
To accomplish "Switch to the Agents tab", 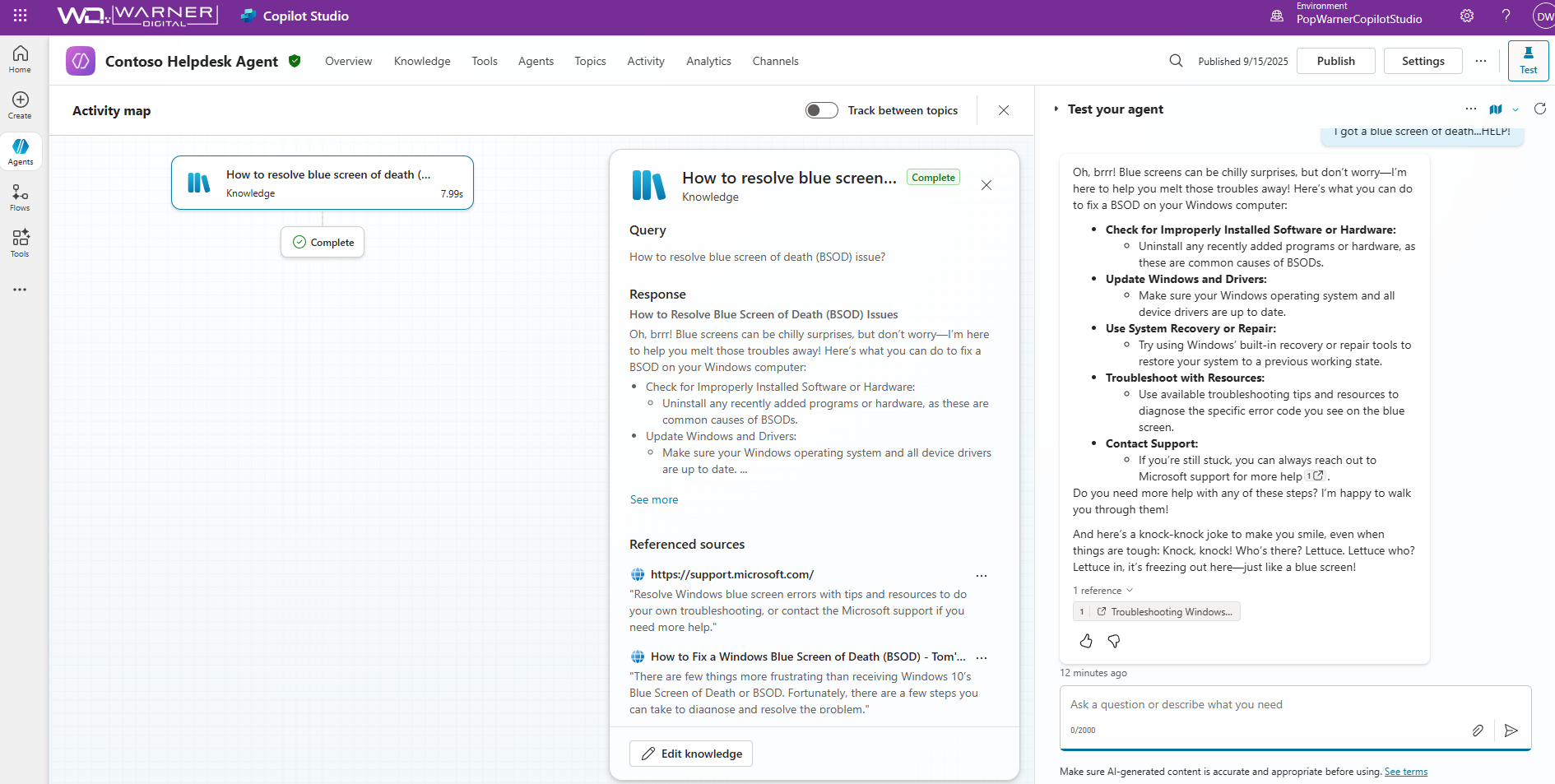I will pos(536,61).
